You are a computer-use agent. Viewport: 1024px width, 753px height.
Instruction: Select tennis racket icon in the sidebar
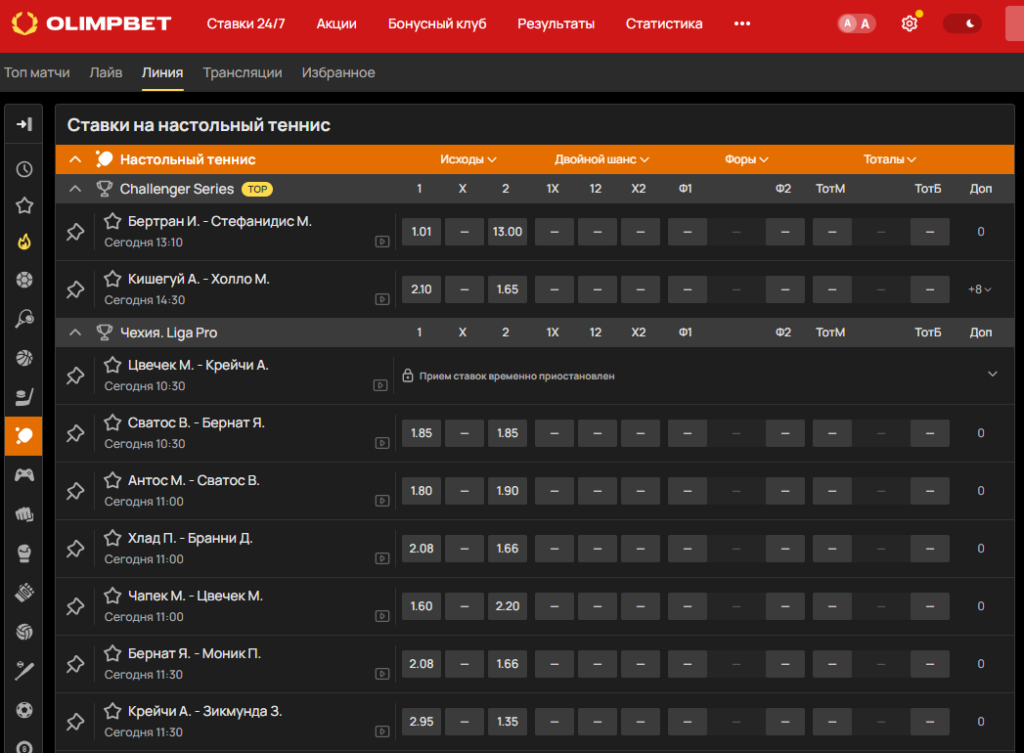click(x=24, y=319)
